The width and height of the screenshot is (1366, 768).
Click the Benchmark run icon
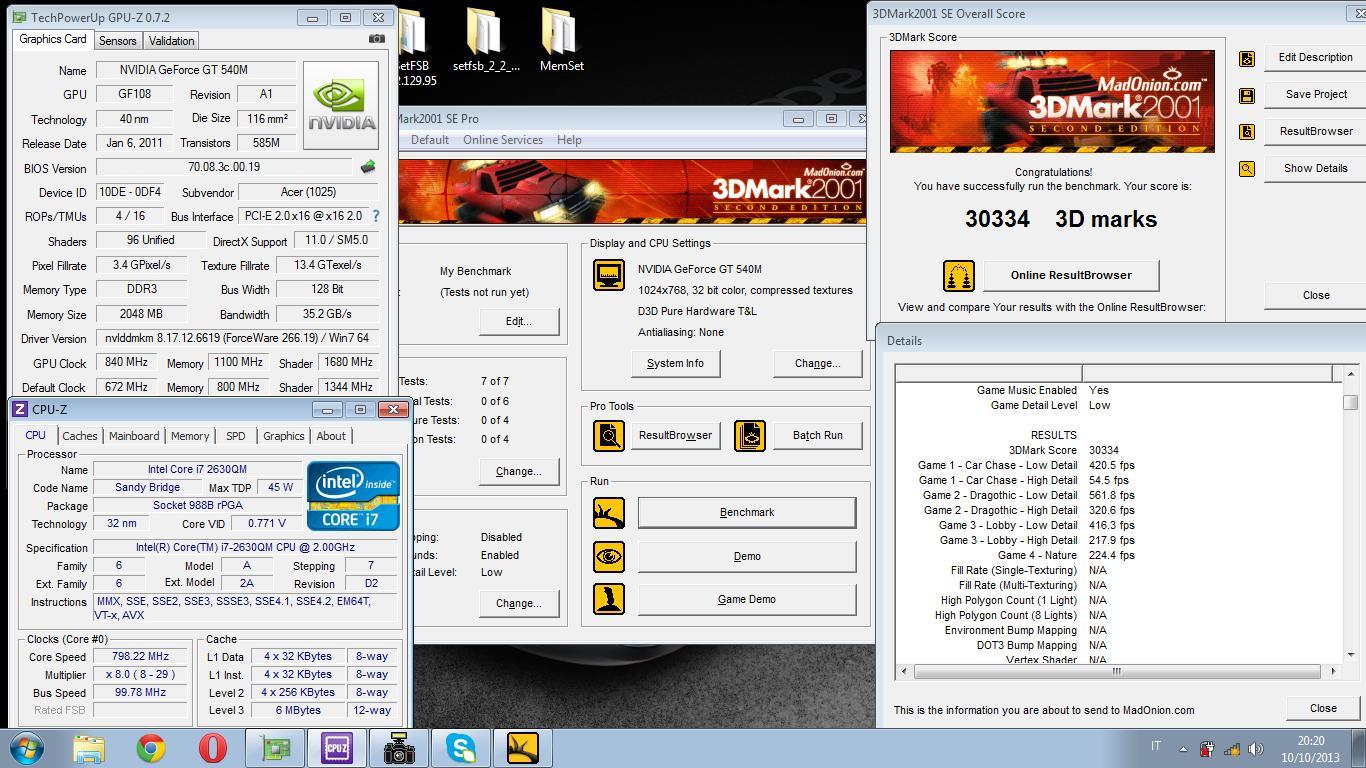coord(609,512)
